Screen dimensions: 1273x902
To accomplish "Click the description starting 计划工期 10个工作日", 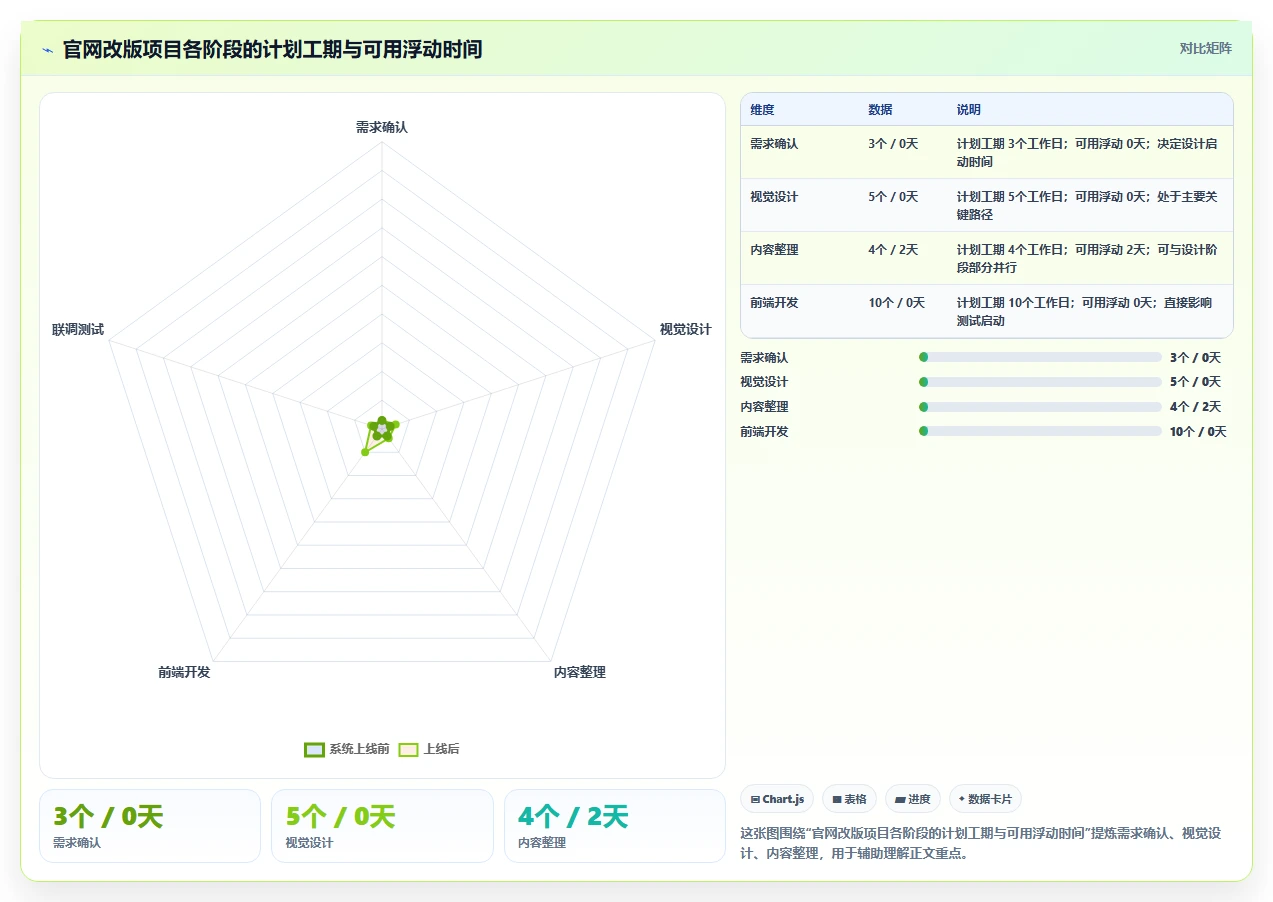I will pos(1086,311).
